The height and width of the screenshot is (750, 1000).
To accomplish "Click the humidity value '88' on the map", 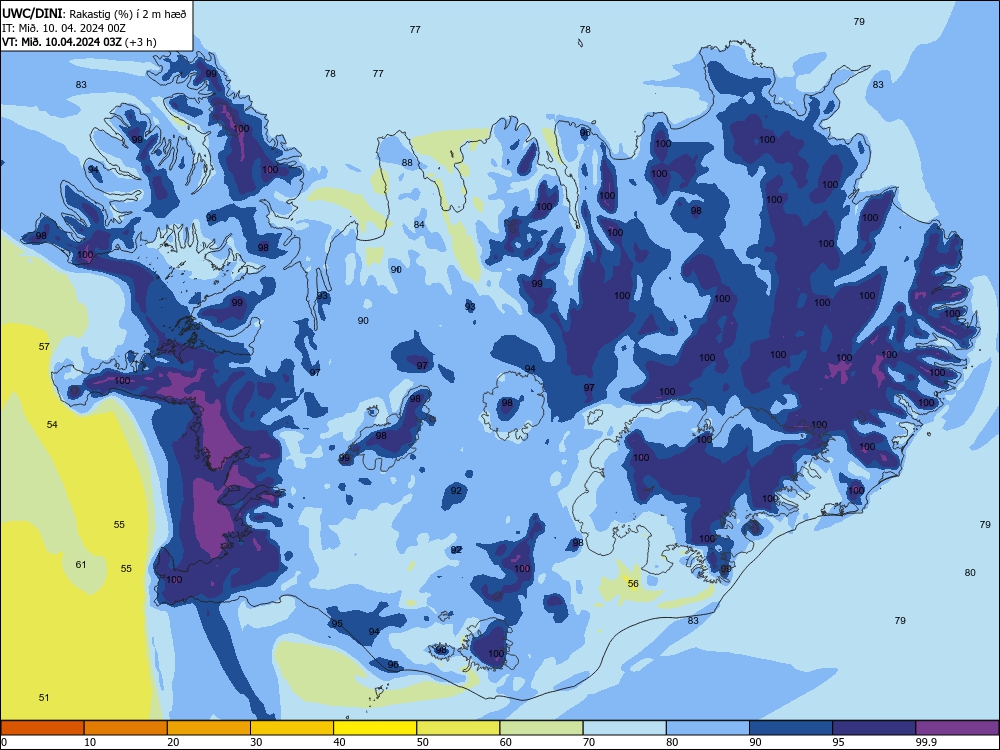I will [x=407, y=163].
